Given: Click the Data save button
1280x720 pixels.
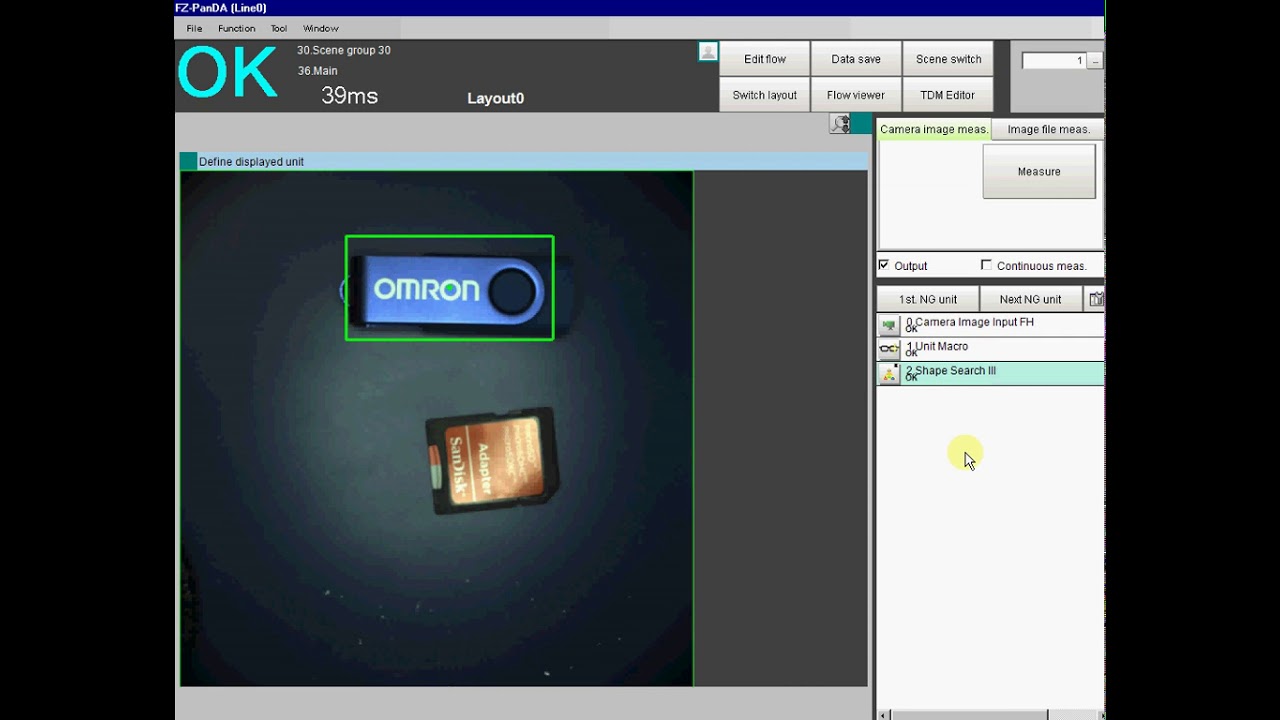Looking at the screenshot, I should coord(856,59).
